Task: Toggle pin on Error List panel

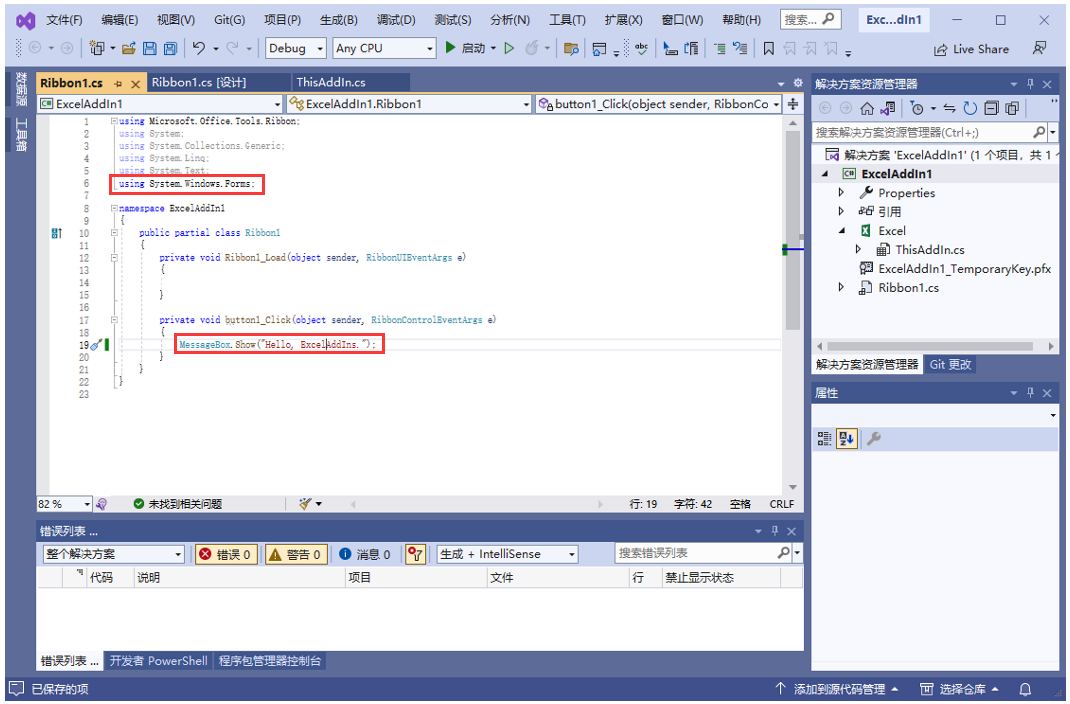Action: 775,531
